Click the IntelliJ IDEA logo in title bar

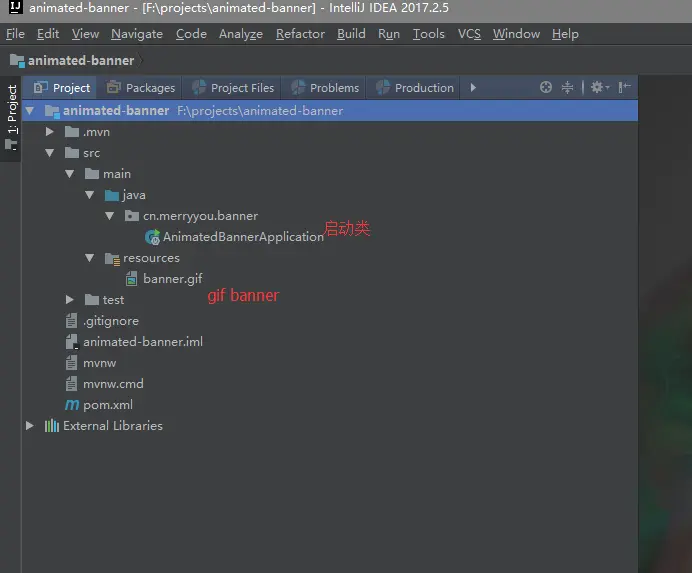click(x=15, y=7)
